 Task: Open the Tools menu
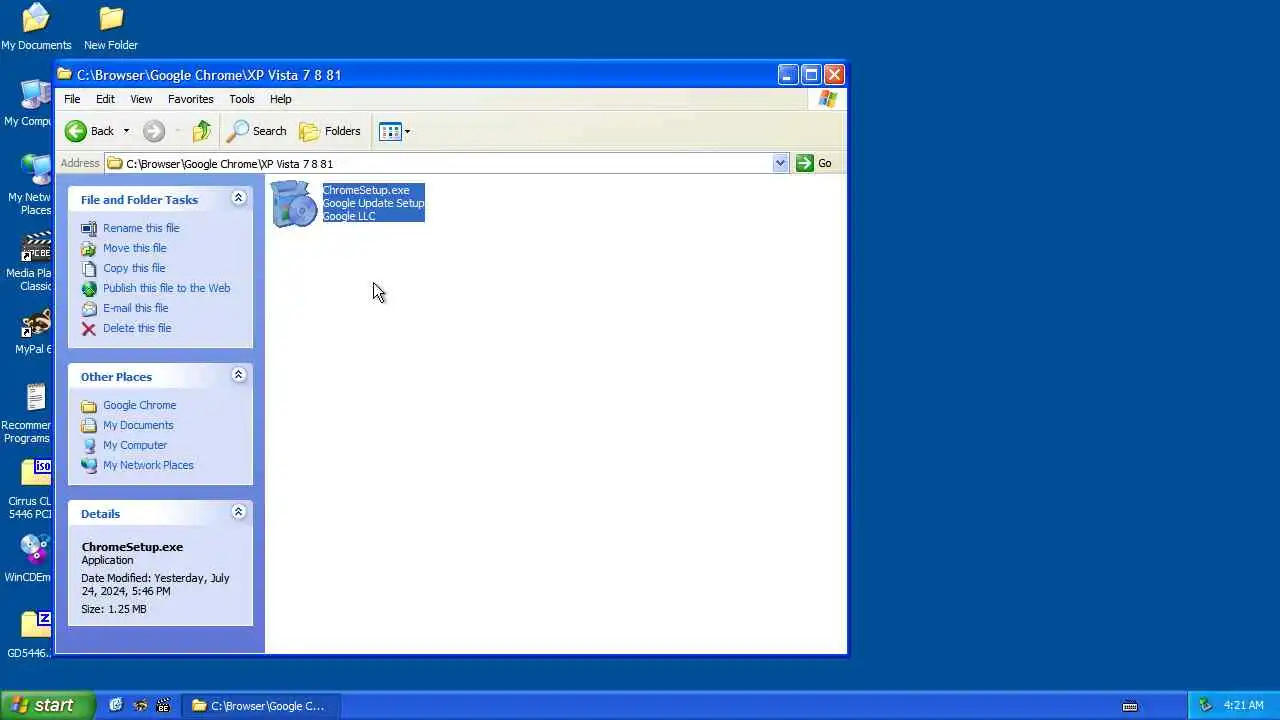pyautogui.click(x=242, y=99)
